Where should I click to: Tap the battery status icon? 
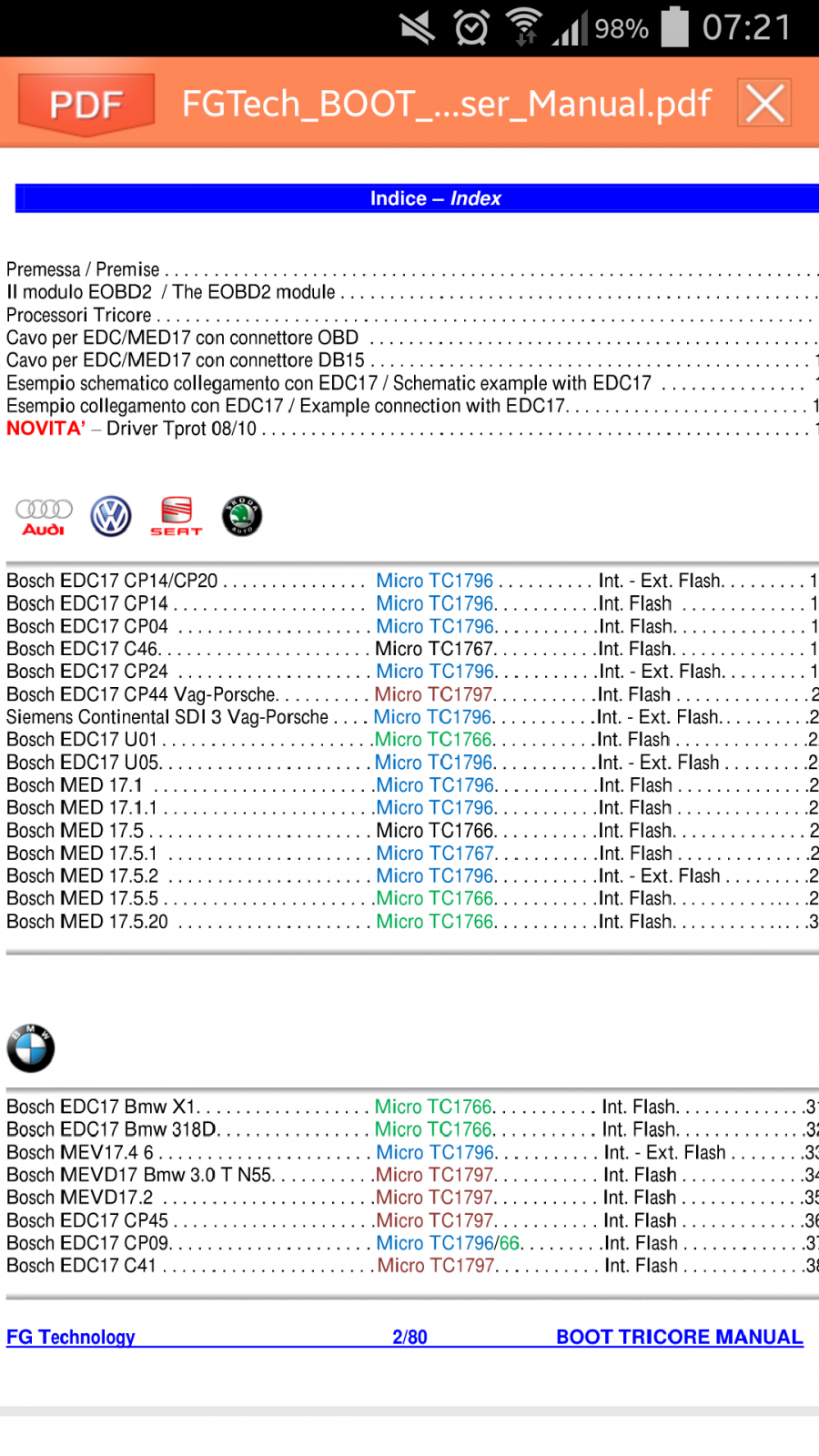click(x=674, y=26)
